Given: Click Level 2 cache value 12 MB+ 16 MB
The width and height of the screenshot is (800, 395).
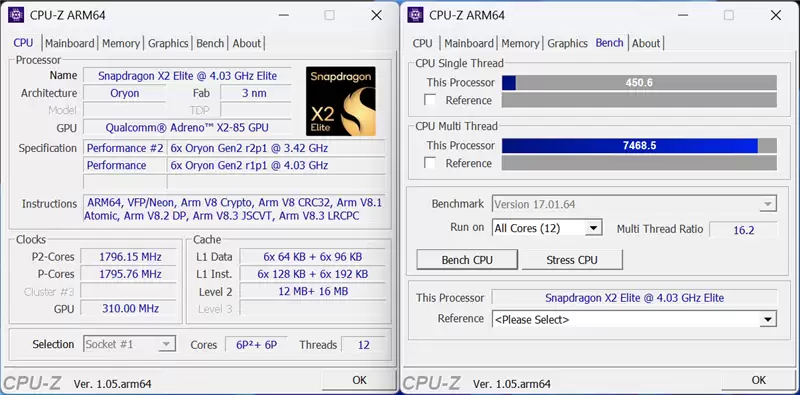Looking at the screenshot, I should pyautogui.click(x=313, y=291).
